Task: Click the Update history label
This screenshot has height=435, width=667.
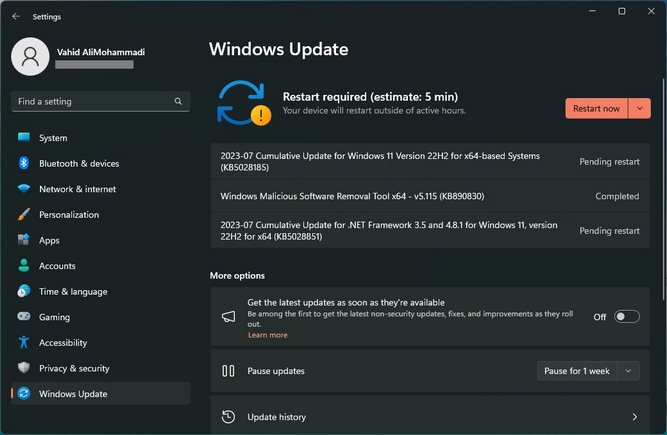Action: coord(276,417)
